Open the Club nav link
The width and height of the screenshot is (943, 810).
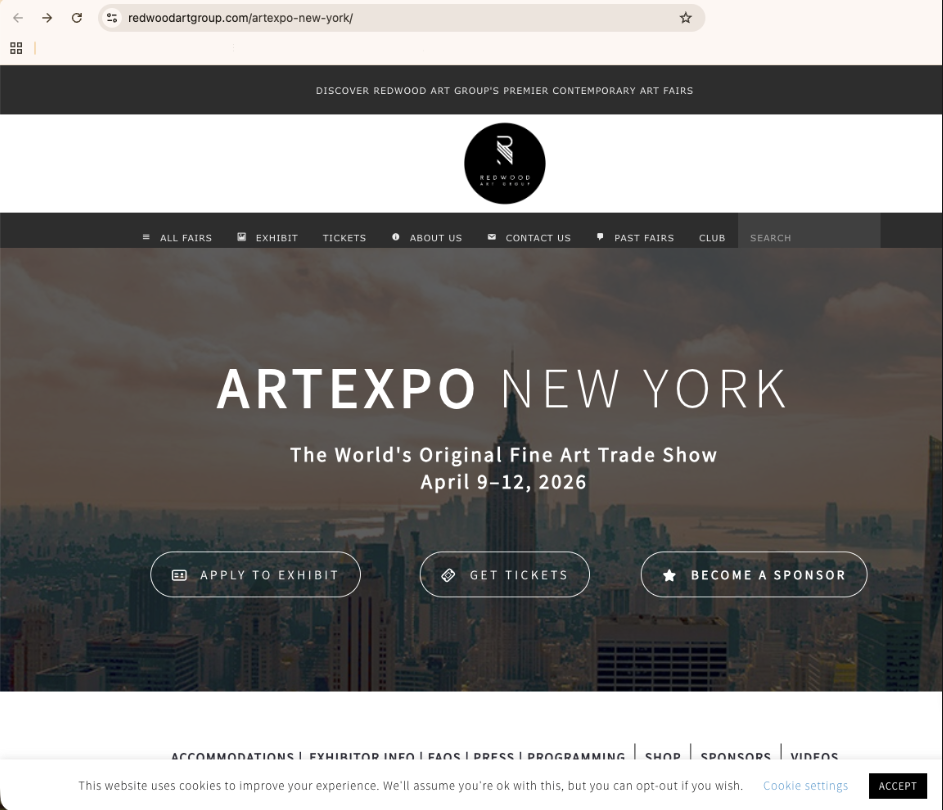pos(712,238)
